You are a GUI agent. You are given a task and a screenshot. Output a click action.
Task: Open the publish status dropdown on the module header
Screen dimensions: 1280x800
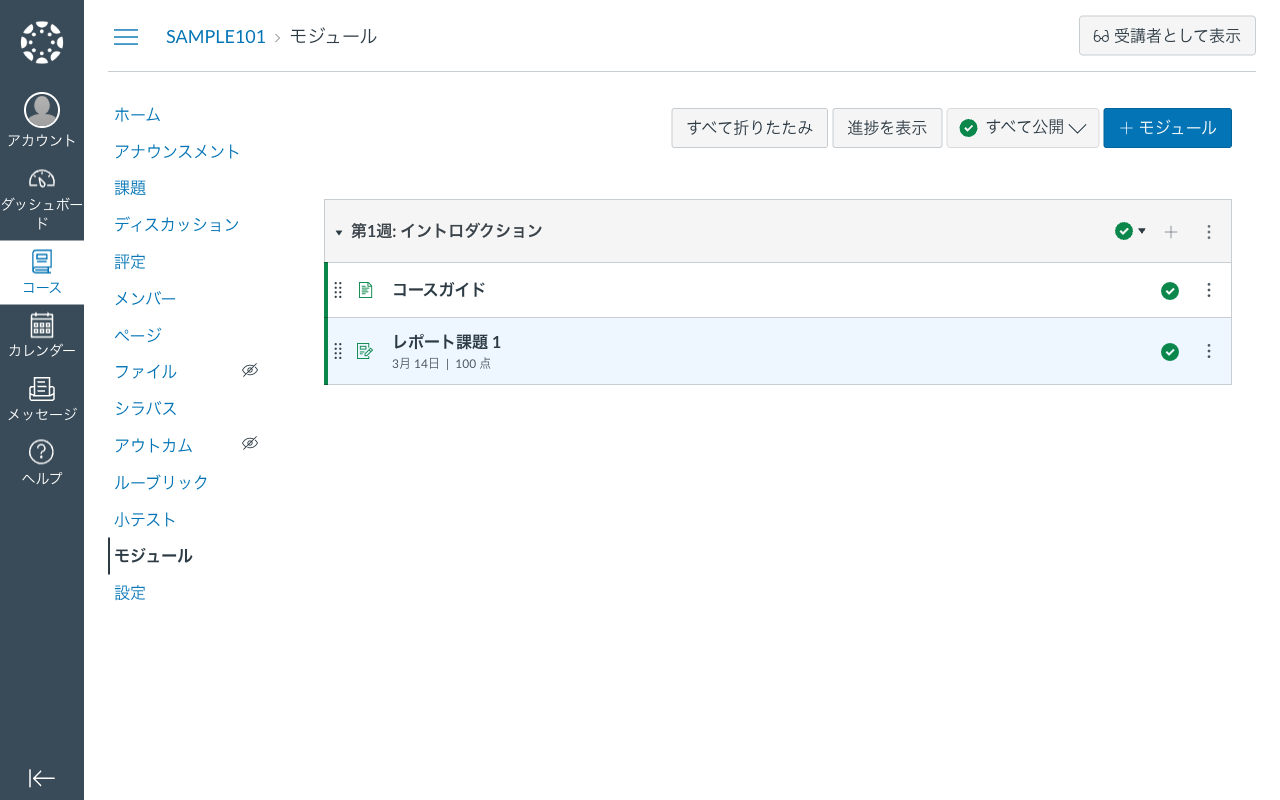[1129, 231]
